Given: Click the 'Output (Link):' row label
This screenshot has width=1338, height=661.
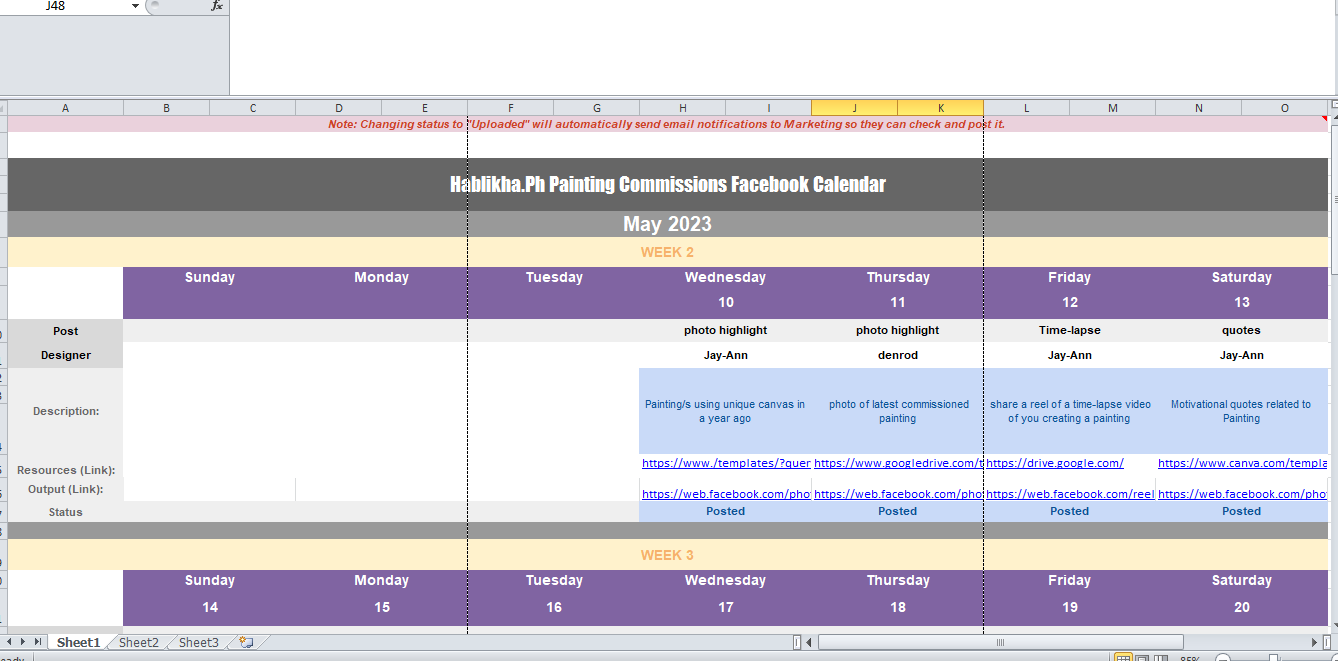Looking at the screenshot, I should tap(66, 489).
